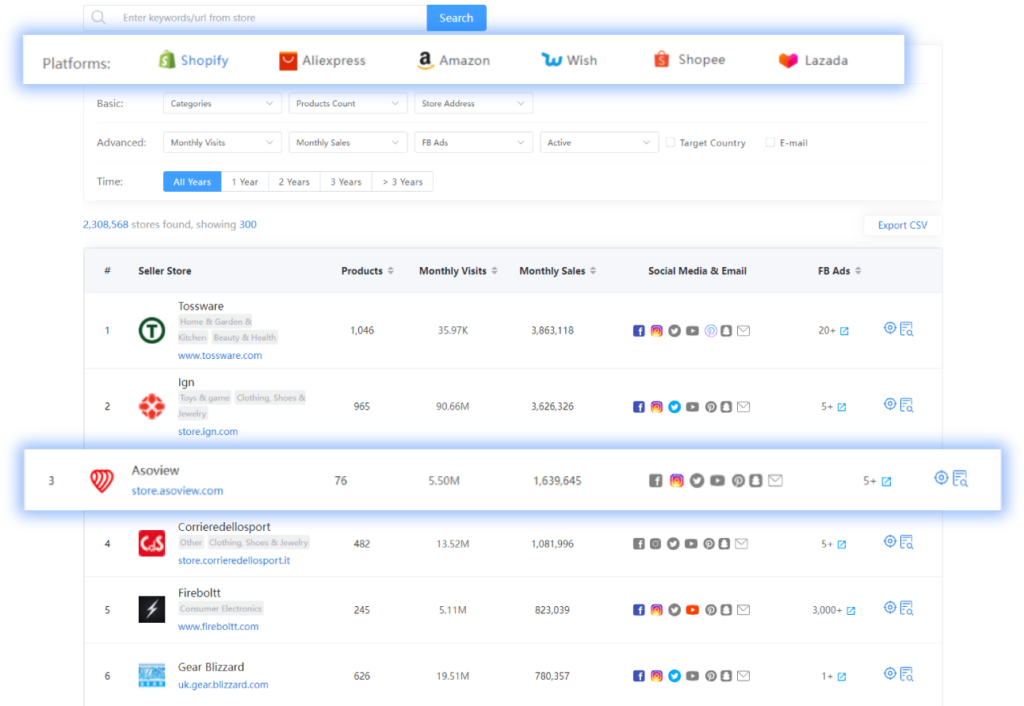Open www.tossware.com store link
The height and width of the screenshot is (706, 1024).
pyautogui.click(x=220, y=355)
